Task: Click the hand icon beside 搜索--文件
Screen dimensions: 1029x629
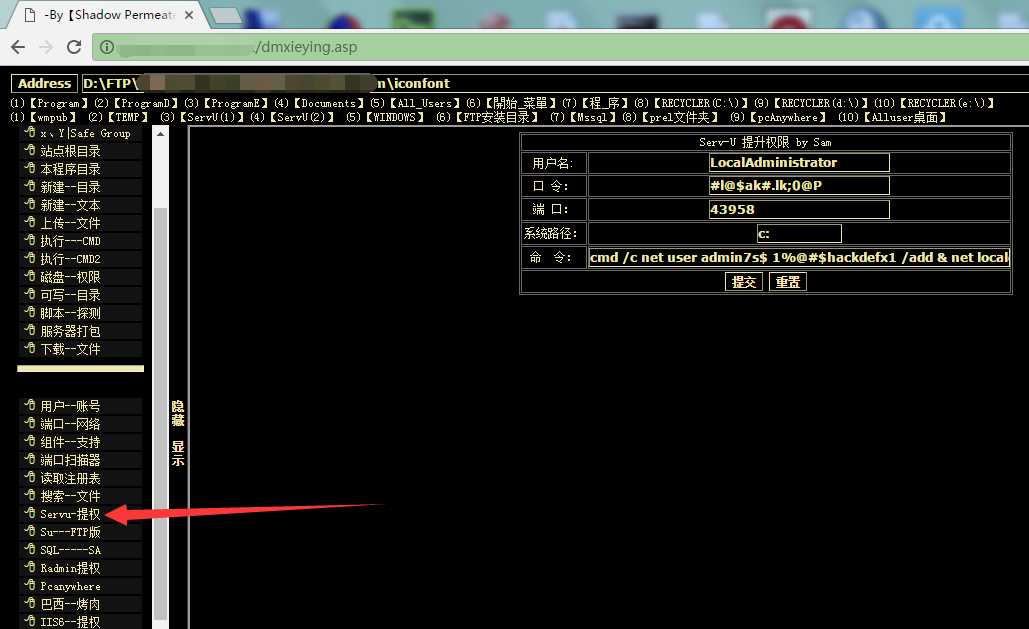Action: coord(30,496)
